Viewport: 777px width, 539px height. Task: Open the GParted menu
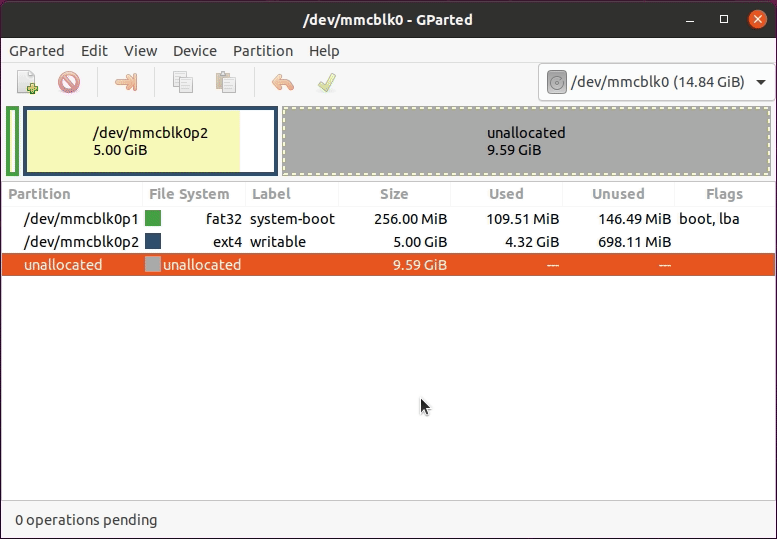coord(37,51)
